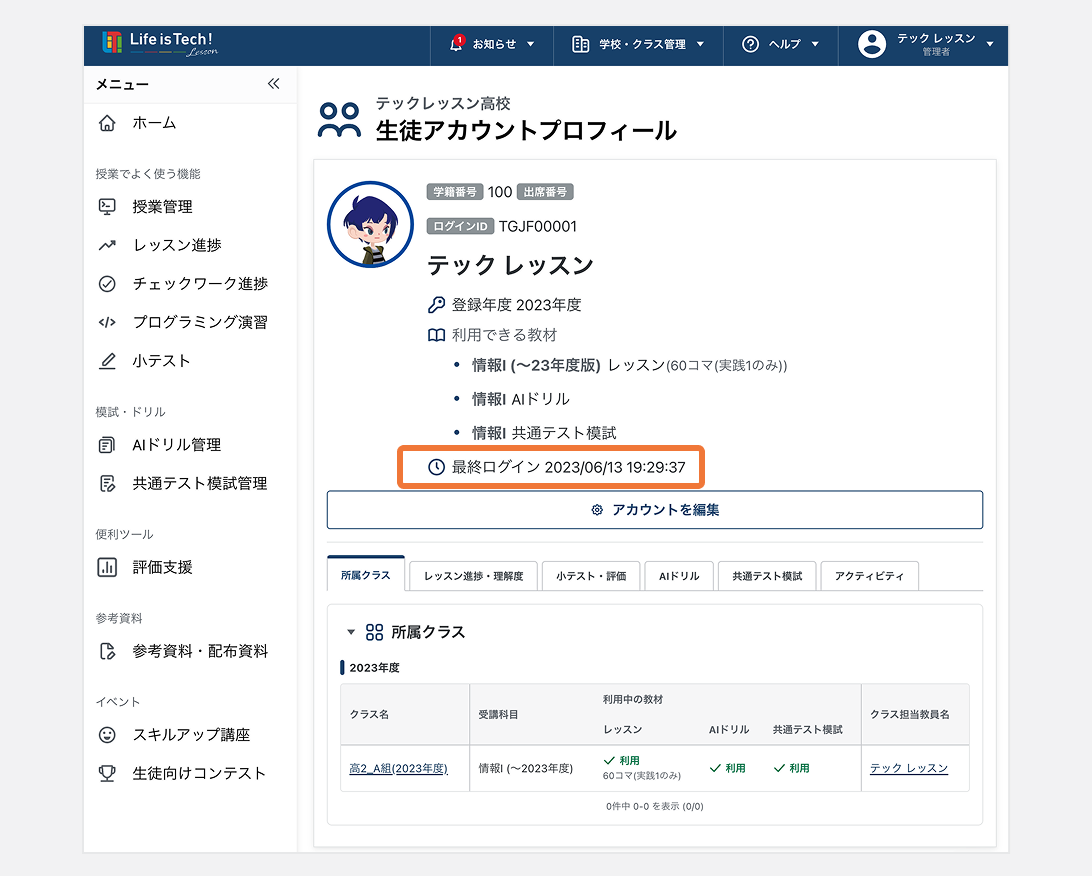Switch to the 小テスト・評価 tab
This screenshot has height=876, width=1092.
point(591,576)
